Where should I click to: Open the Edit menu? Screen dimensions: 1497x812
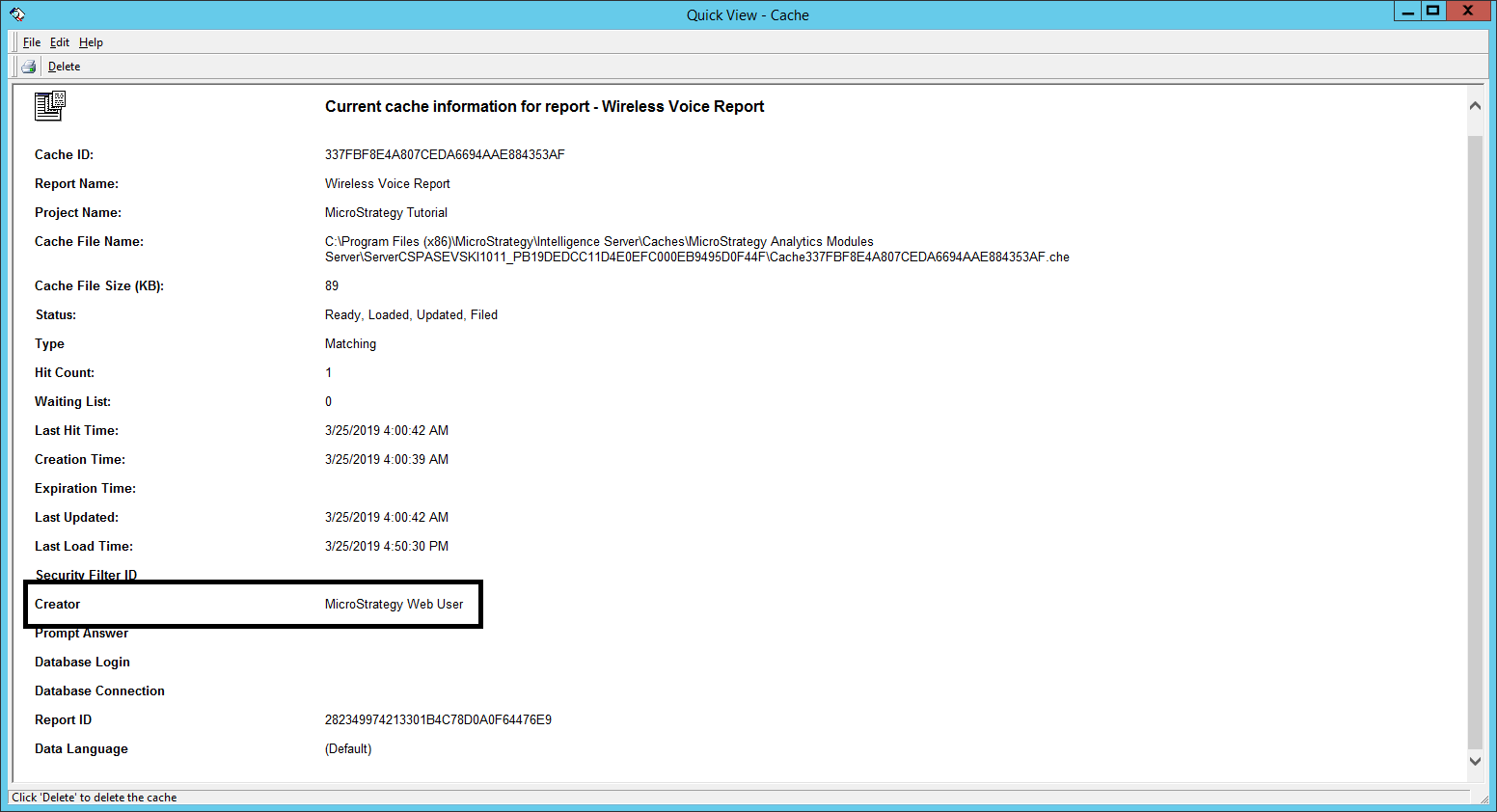[x=60, y=42]
